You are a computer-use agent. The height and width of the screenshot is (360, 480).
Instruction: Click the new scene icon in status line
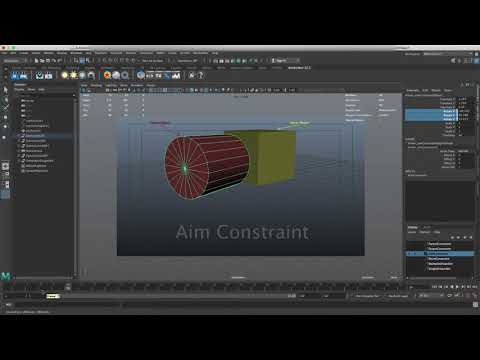tap(37, 61)
